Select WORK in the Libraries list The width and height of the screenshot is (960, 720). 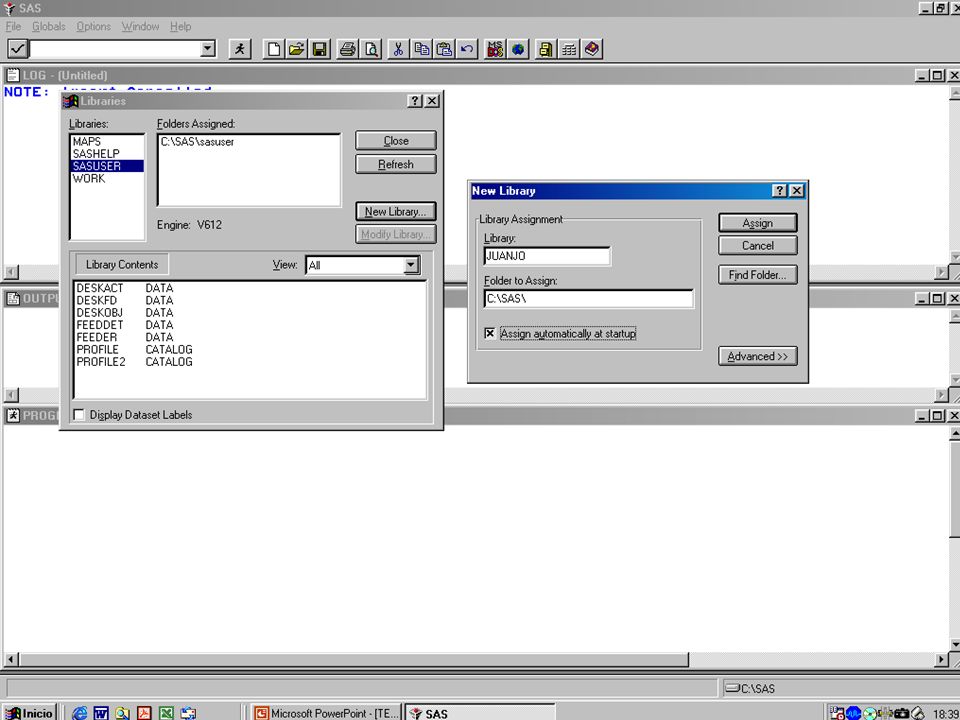(107, 178)
